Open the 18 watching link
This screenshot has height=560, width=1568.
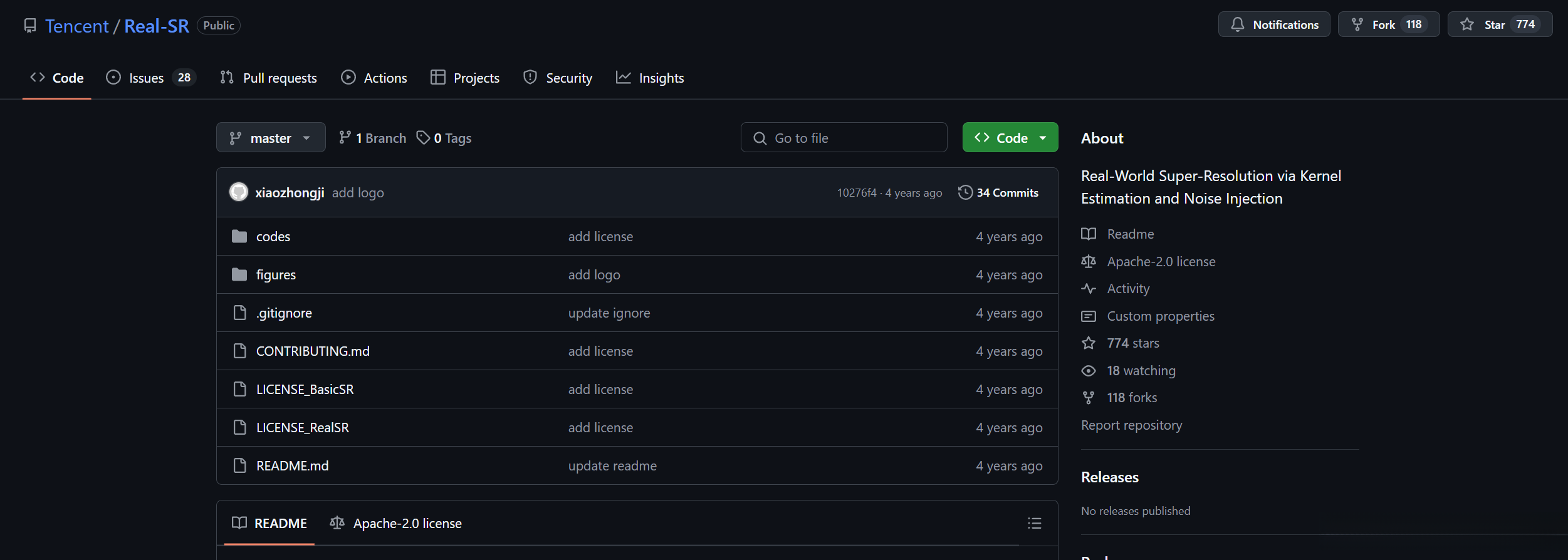pos(1141,371)
